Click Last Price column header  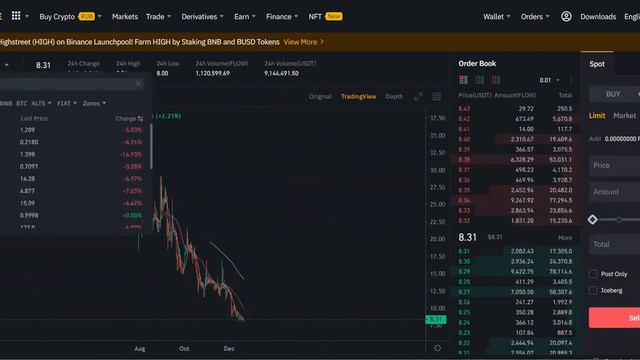[x=34, y=118]
